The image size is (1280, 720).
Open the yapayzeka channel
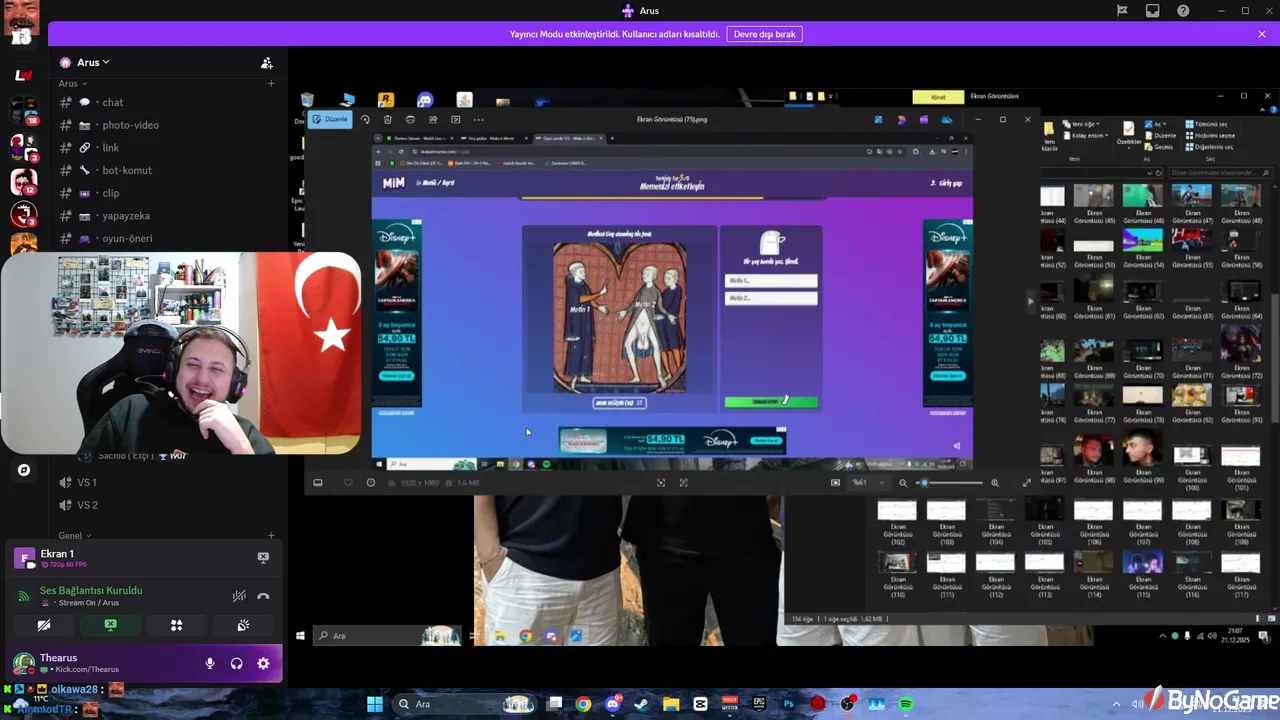point(167,216)
